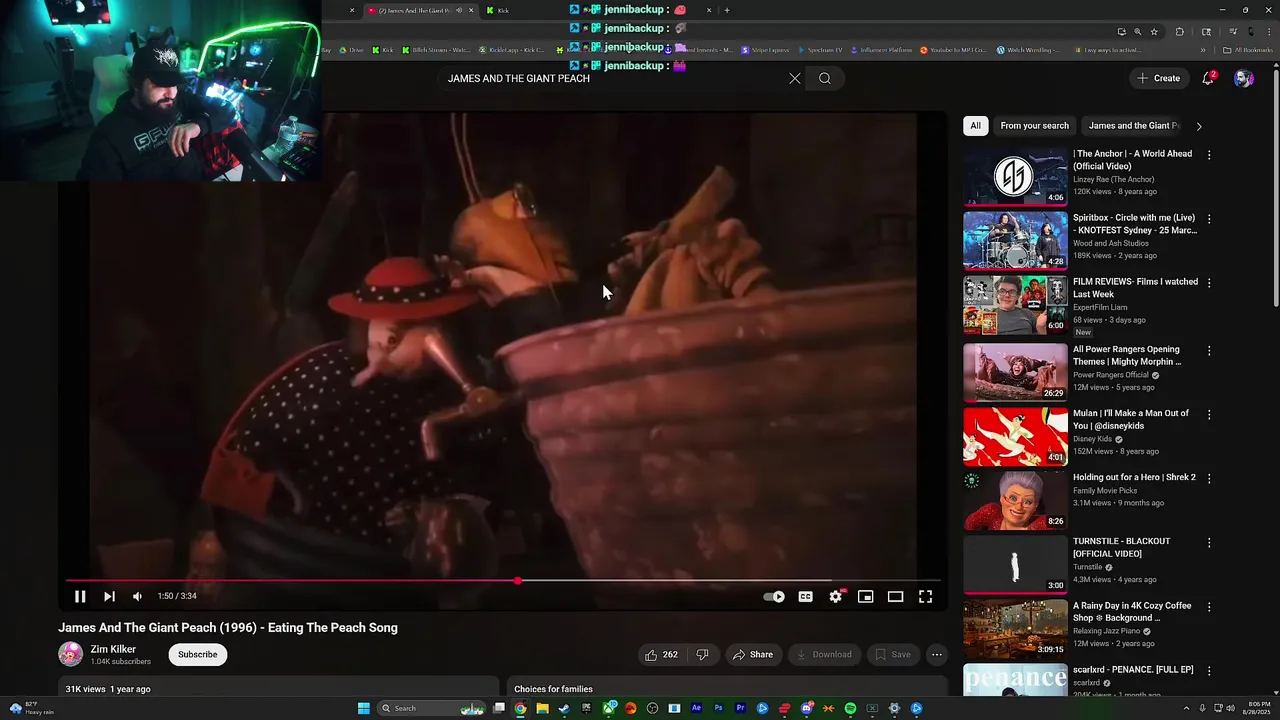The image size is (1280, 720).
Task: Open options for Rainy Day Coffee Shop video
Action: [x=1209, y=607]
